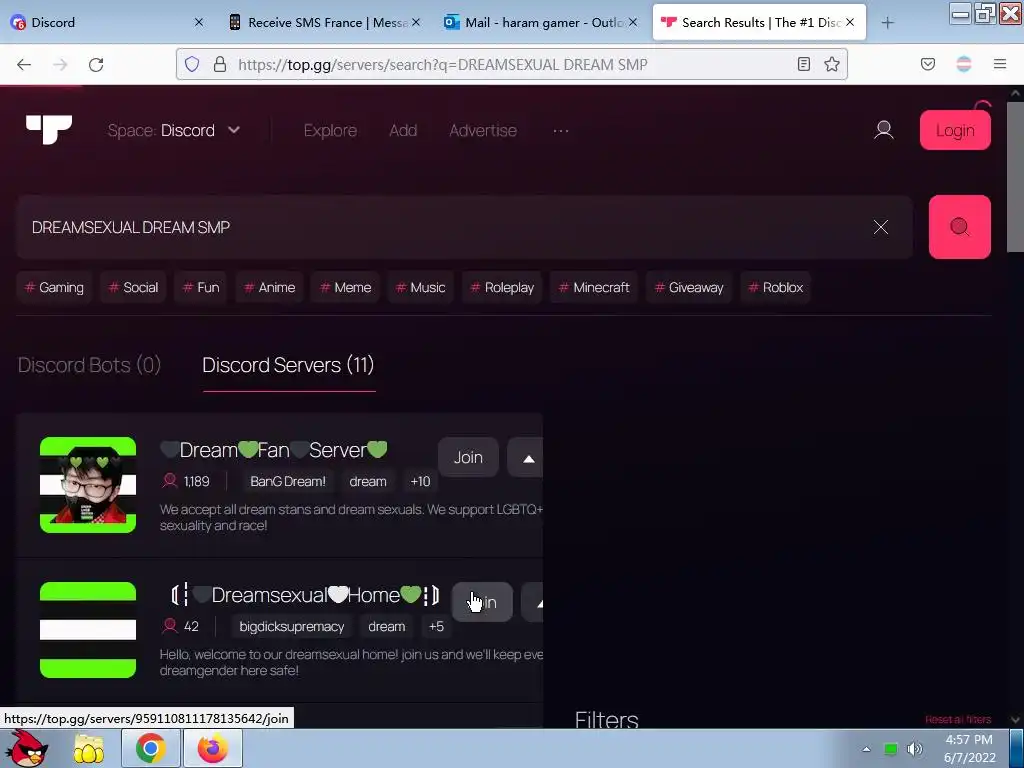Open file explorer folder in taskbar
Viewport: 1024px width, 768px height.
click(x=89, y=748)
